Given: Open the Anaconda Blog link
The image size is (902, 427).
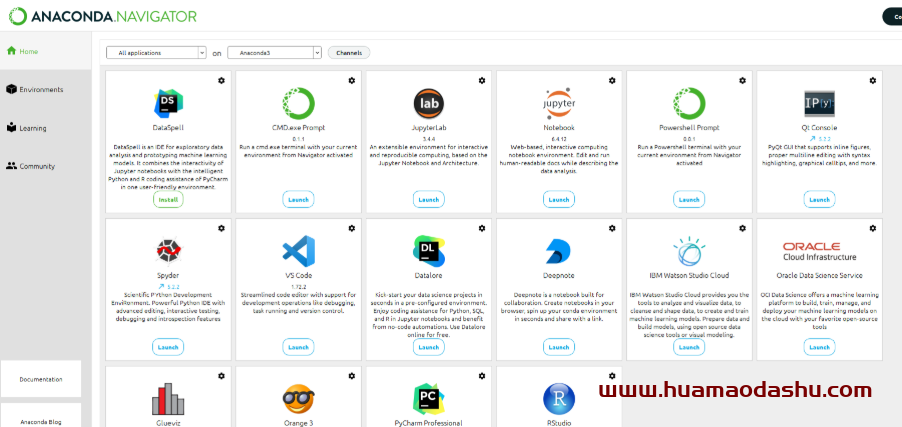Looking at the screenshot, I should coord(41,421).
